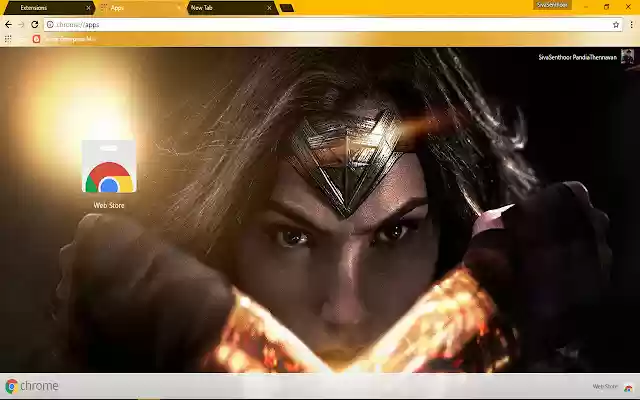640x400 pixels.
Task: Open a new tab with the new tab button
Action: point(287,8)
